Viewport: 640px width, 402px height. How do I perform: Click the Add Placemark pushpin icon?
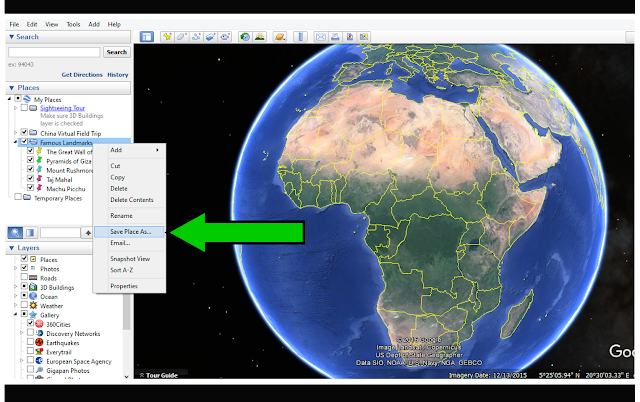click(x=167, y=37)
